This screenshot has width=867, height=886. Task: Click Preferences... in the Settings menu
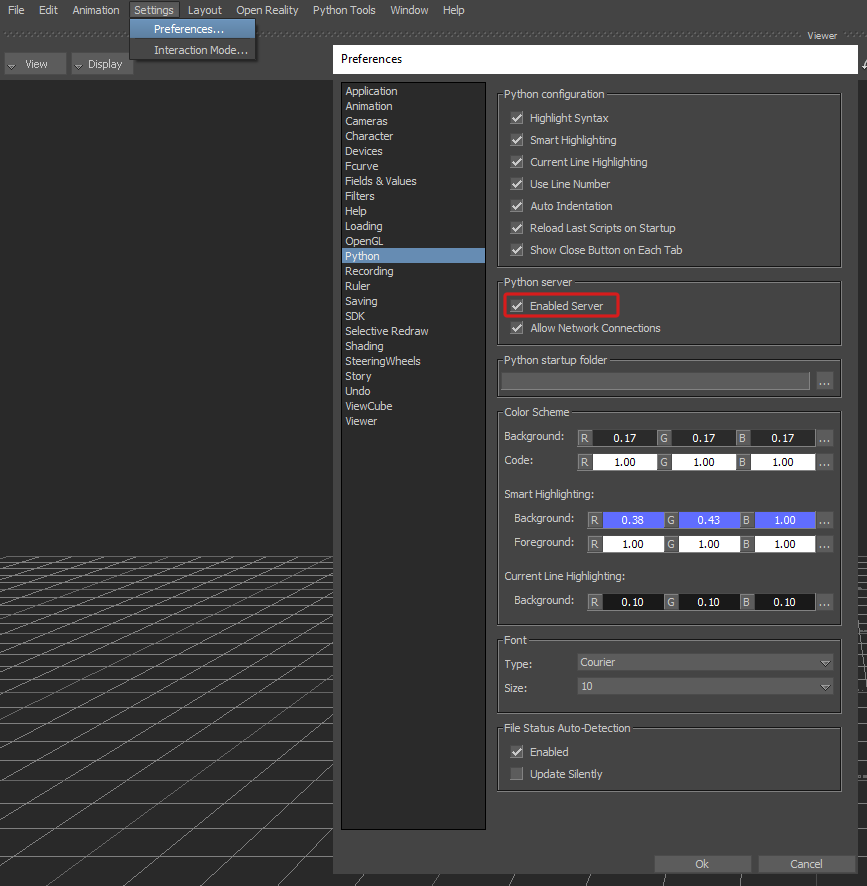click(192, 29)
